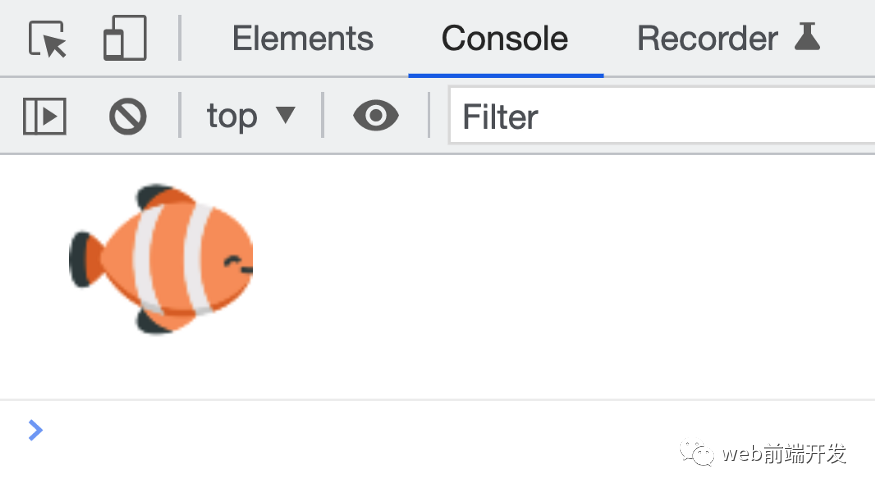Click the eye live expression icon
Viewport: 875px width, 492px height.
pyautogui.click(x=376, y=115)
